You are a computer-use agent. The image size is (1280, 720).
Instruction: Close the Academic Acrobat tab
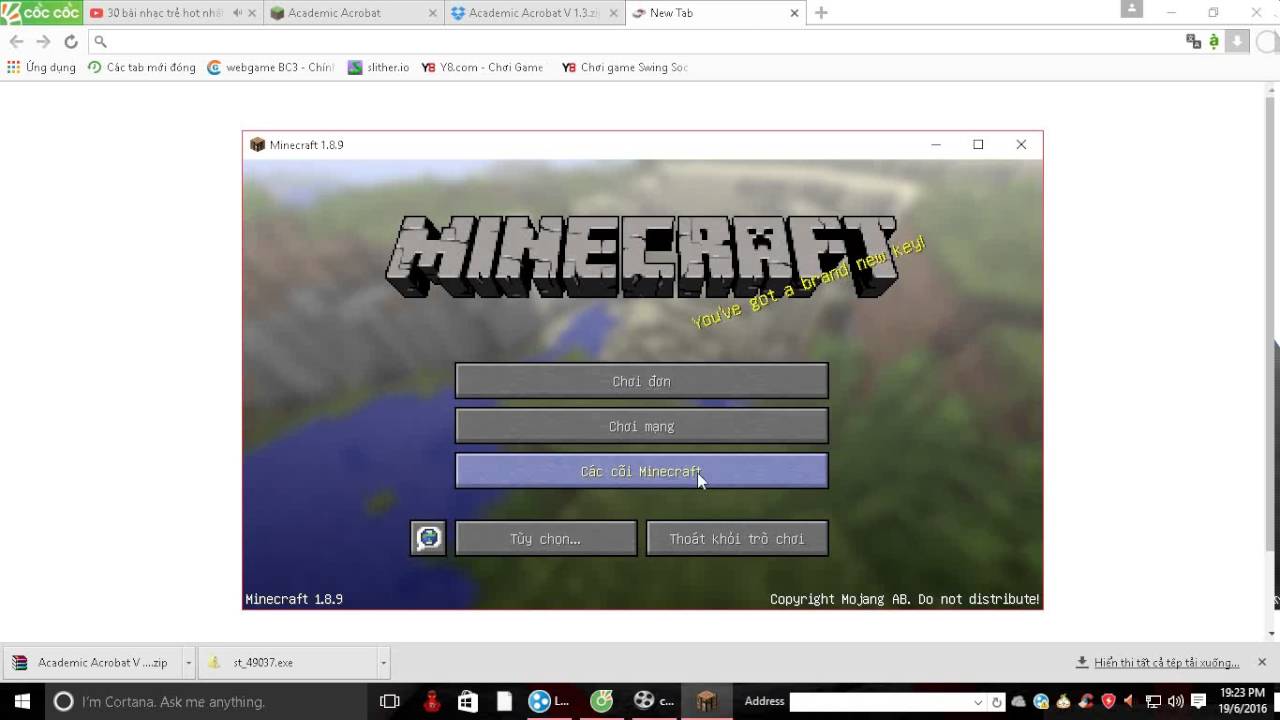[x=433, y=13]
